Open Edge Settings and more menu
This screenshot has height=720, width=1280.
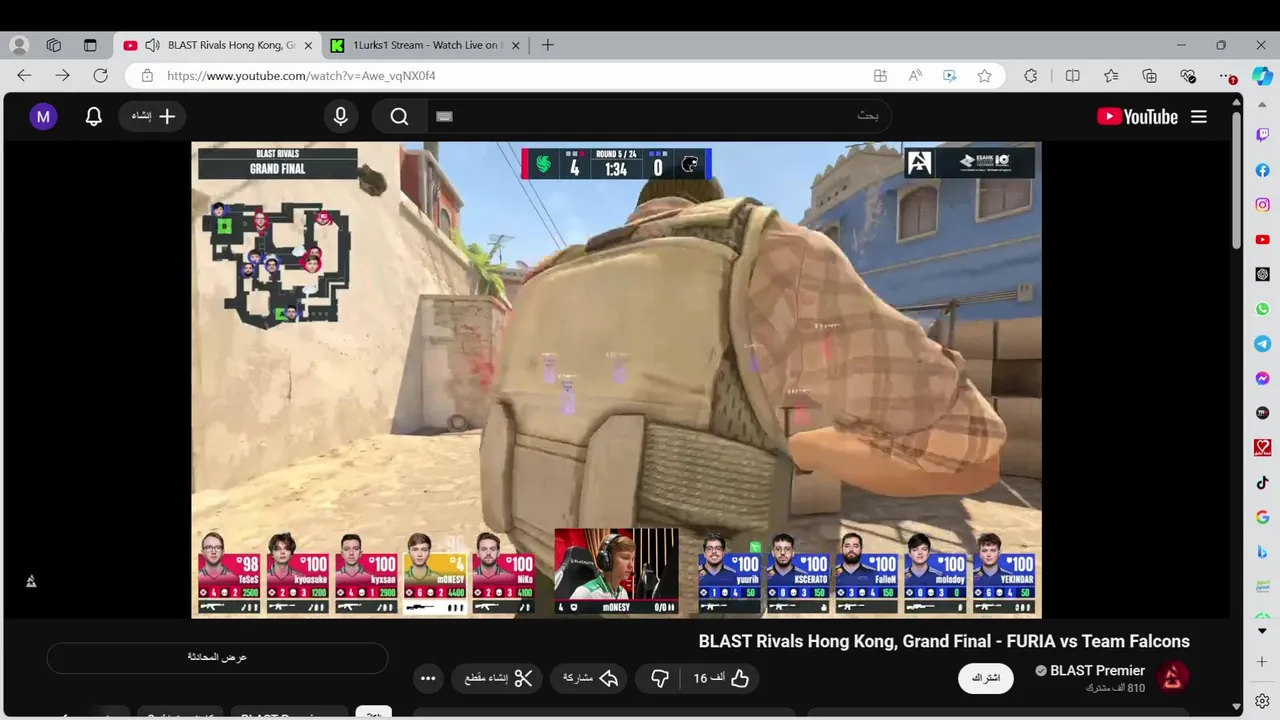[x=1227, y=76]
